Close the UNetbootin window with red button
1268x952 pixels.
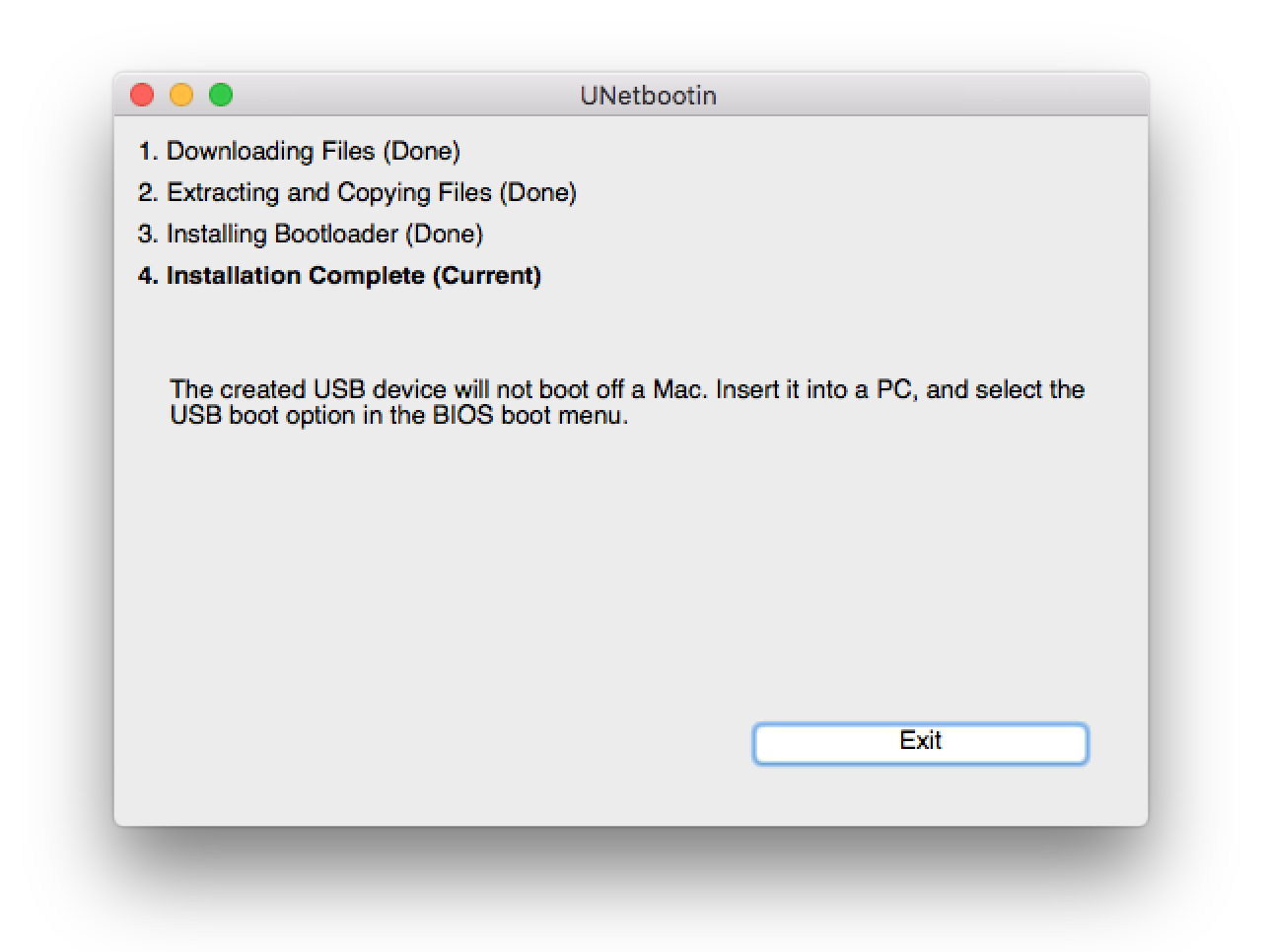click(142, 95)
